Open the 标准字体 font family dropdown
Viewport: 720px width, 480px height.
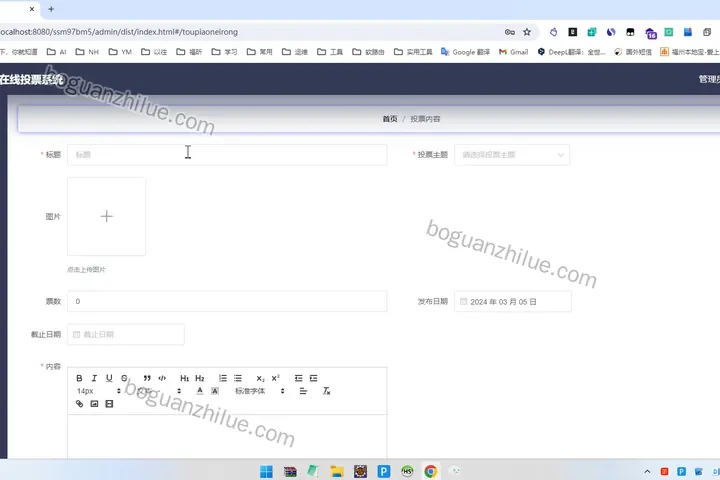pos(260,391)
